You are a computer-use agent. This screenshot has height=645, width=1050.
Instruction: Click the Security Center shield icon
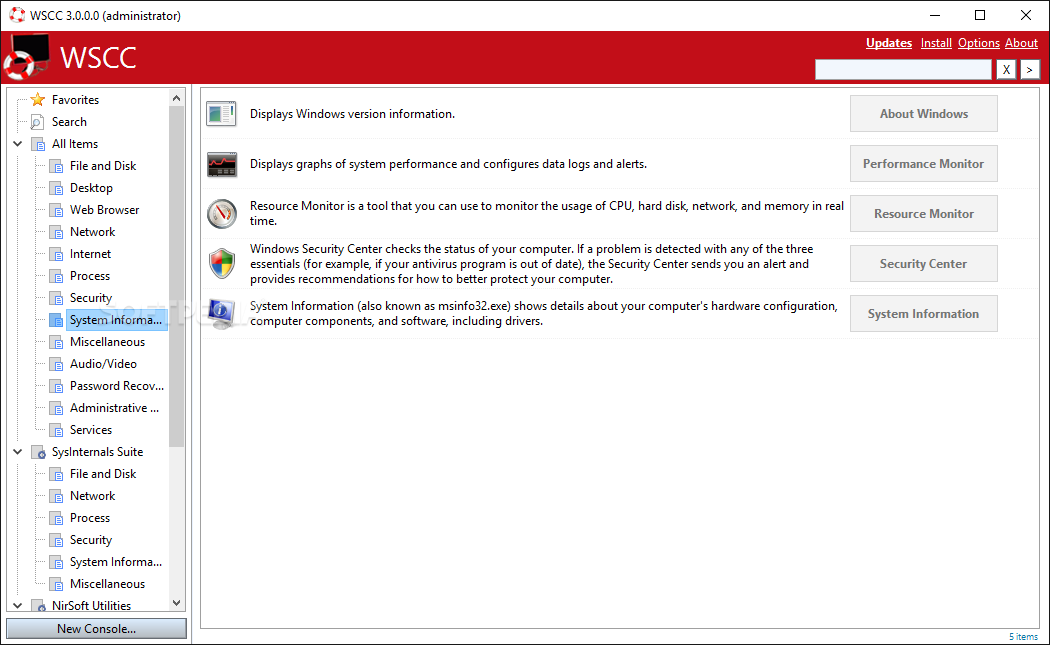tap(222, 264)
